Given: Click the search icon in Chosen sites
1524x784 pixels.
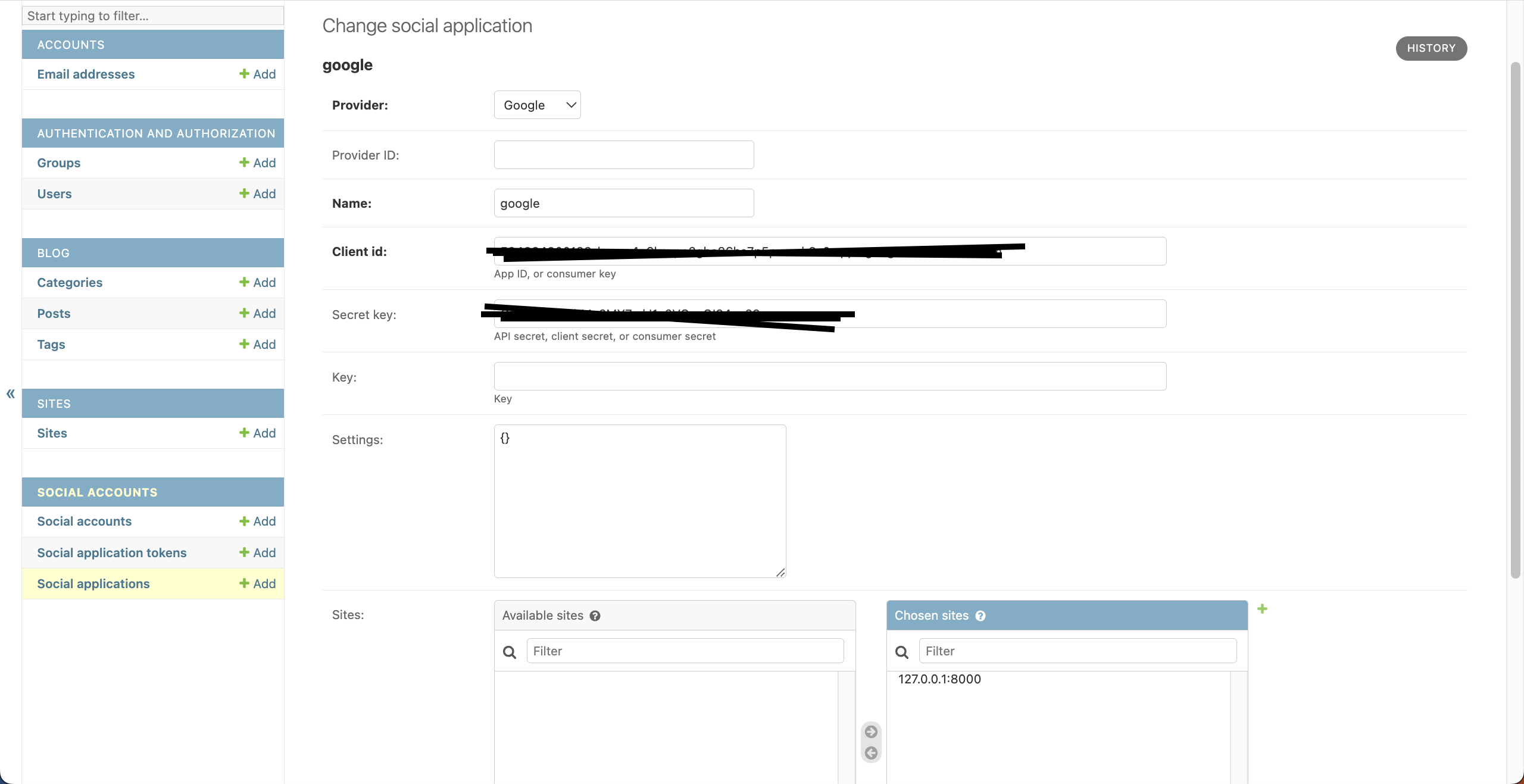Looking at the screenshot, I should pyautogui.click(x=901, y=651).
